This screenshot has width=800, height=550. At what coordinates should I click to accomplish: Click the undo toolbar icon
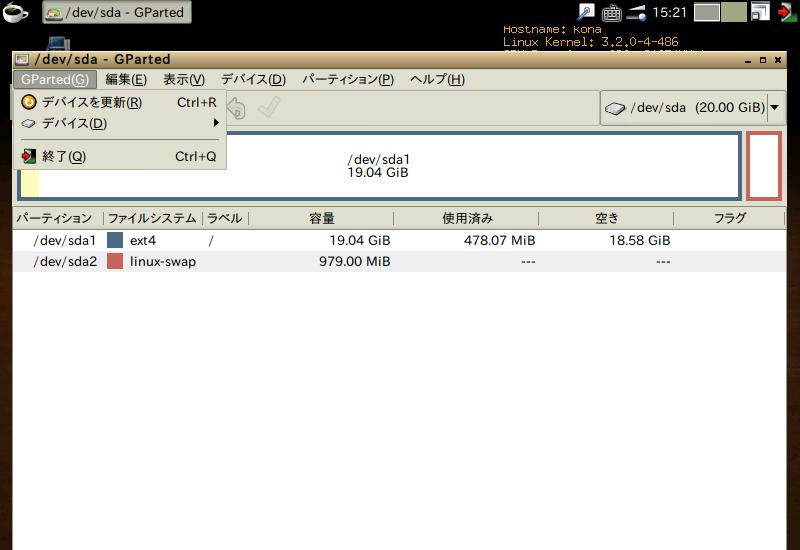coord(237,108)
